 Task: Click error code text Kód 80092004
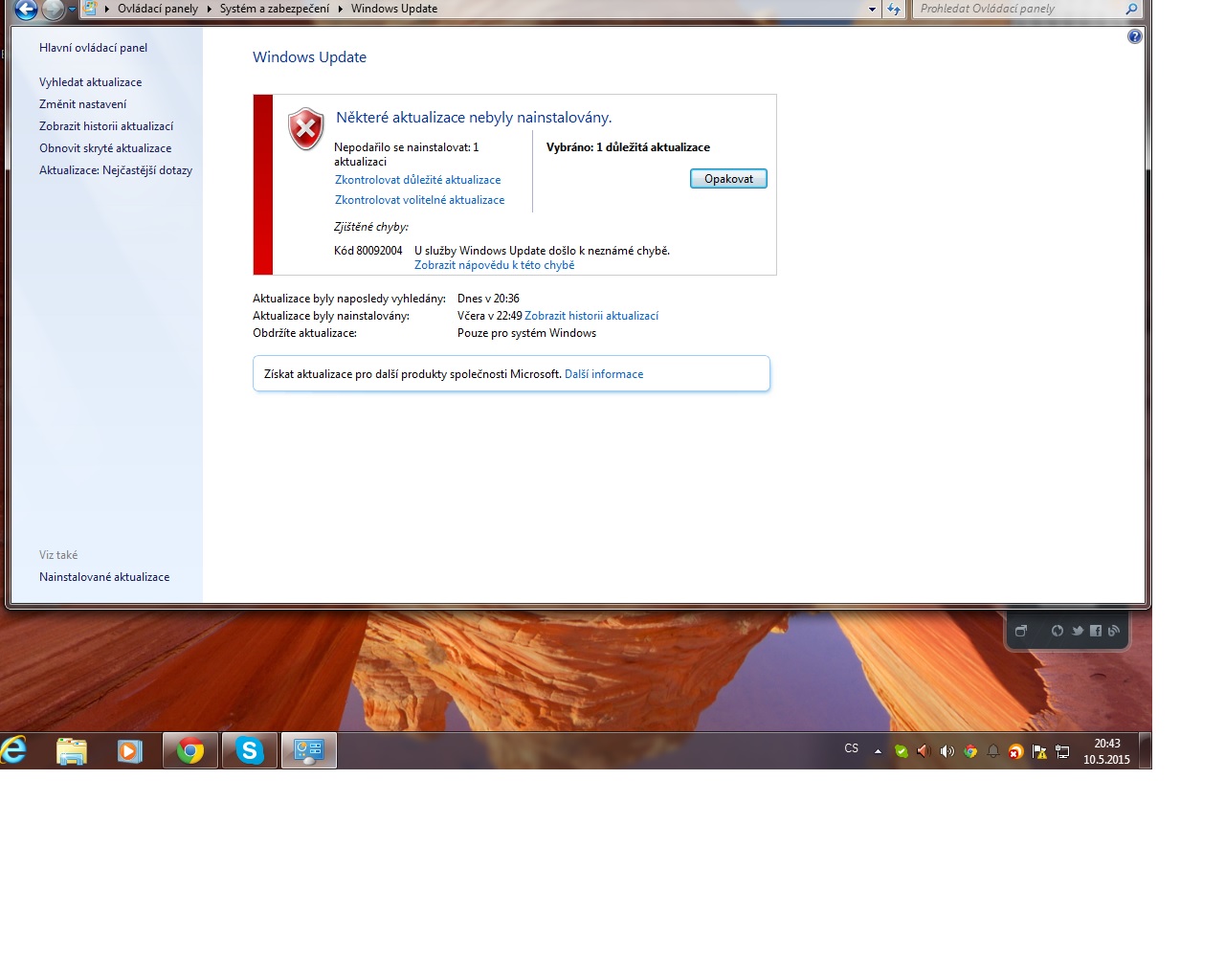pyautogui.click(x=368, y=251)
